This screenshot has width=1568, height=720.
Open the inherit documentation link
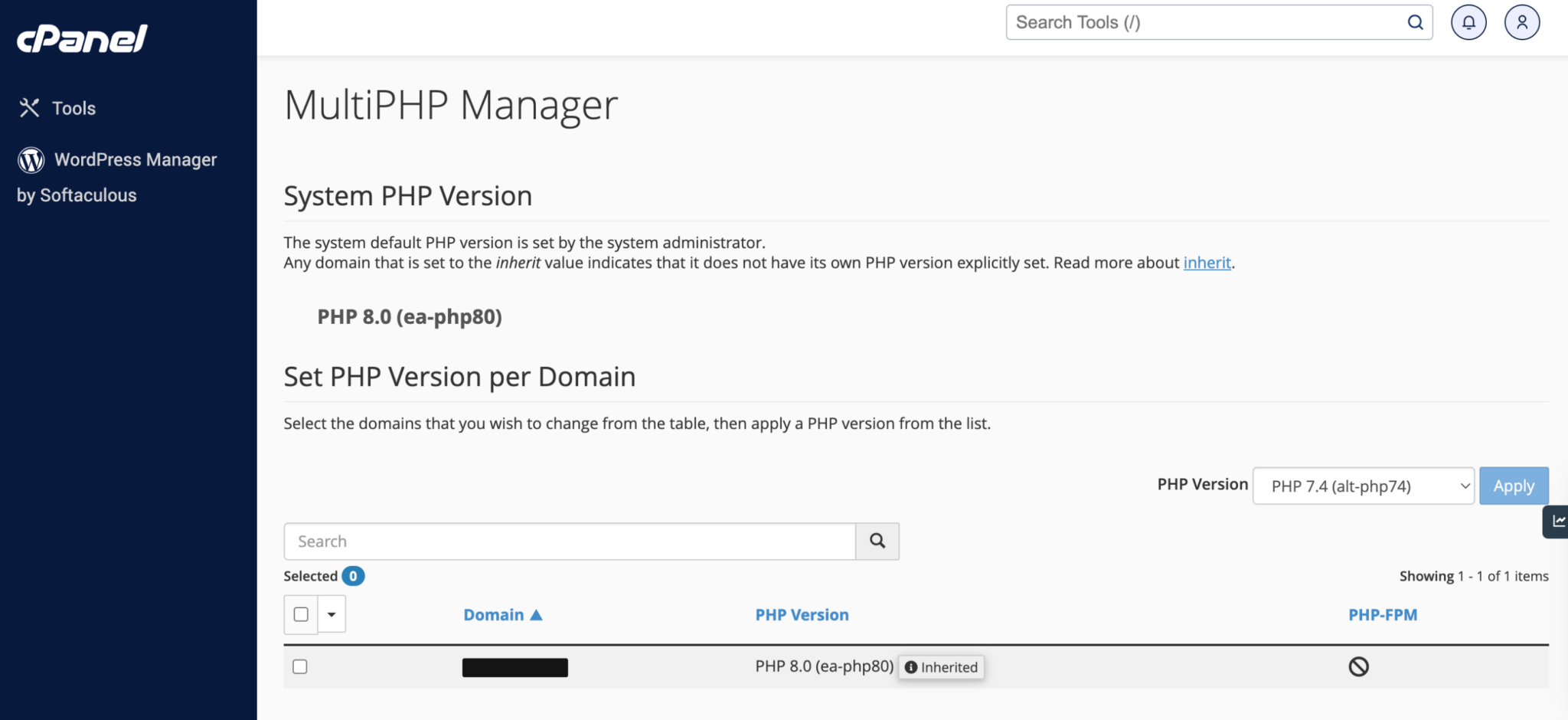point(1207,263)
